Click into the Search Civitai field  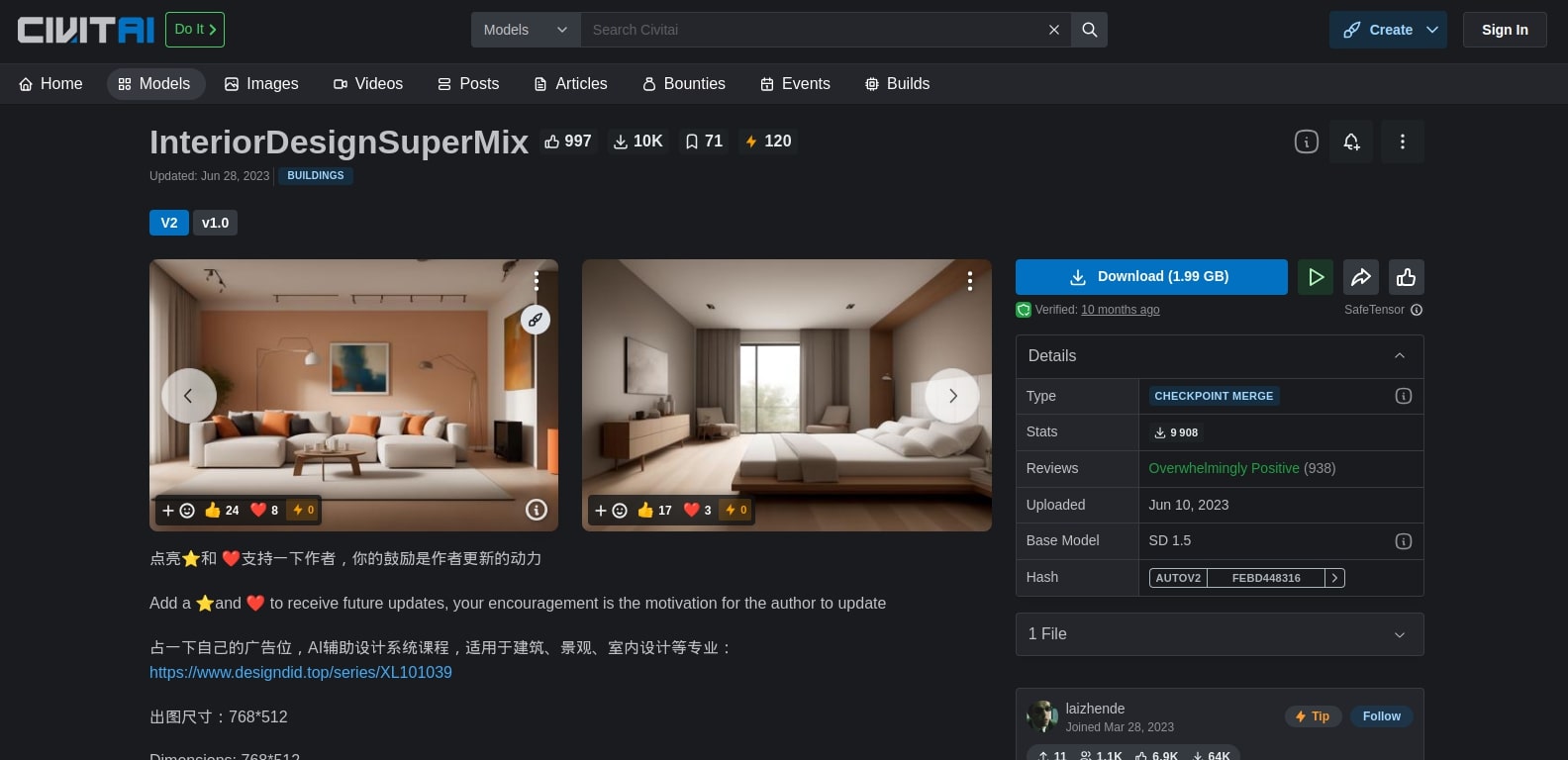click(812, 30)
